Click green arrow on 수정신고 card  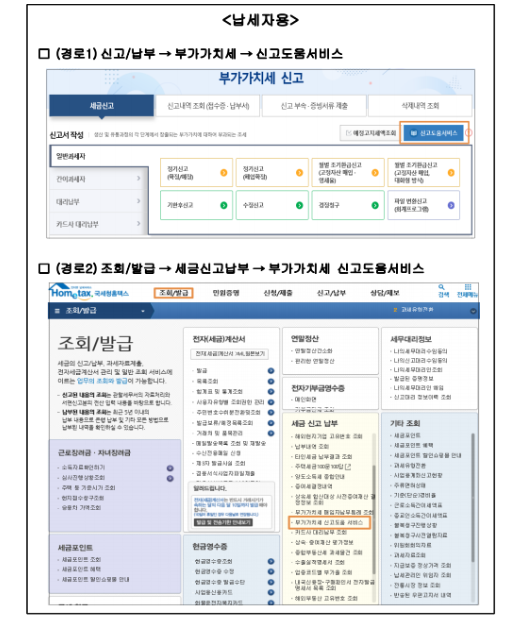point(299,205)
